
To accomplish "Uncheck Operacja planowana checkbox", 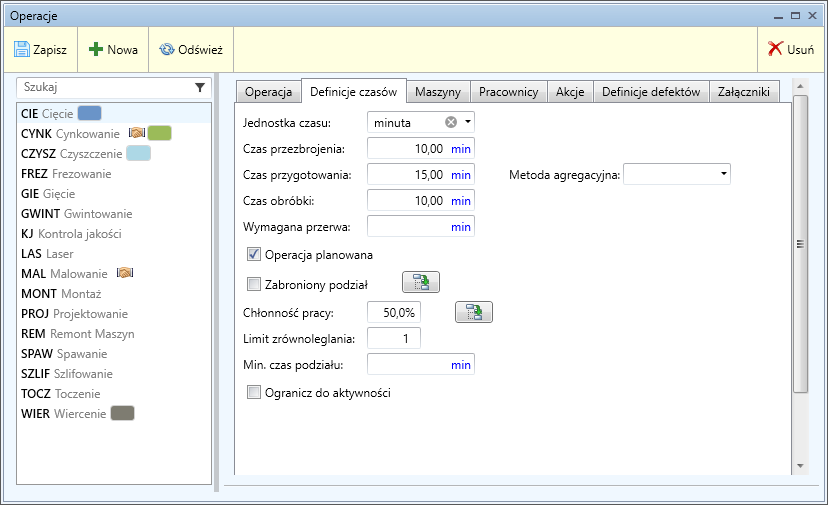I will click(254, 255).
